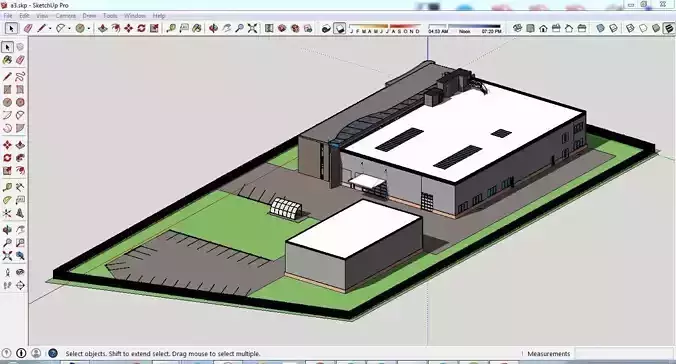Activate the Rotate tool in top toolbar

(x=141, y=28)
